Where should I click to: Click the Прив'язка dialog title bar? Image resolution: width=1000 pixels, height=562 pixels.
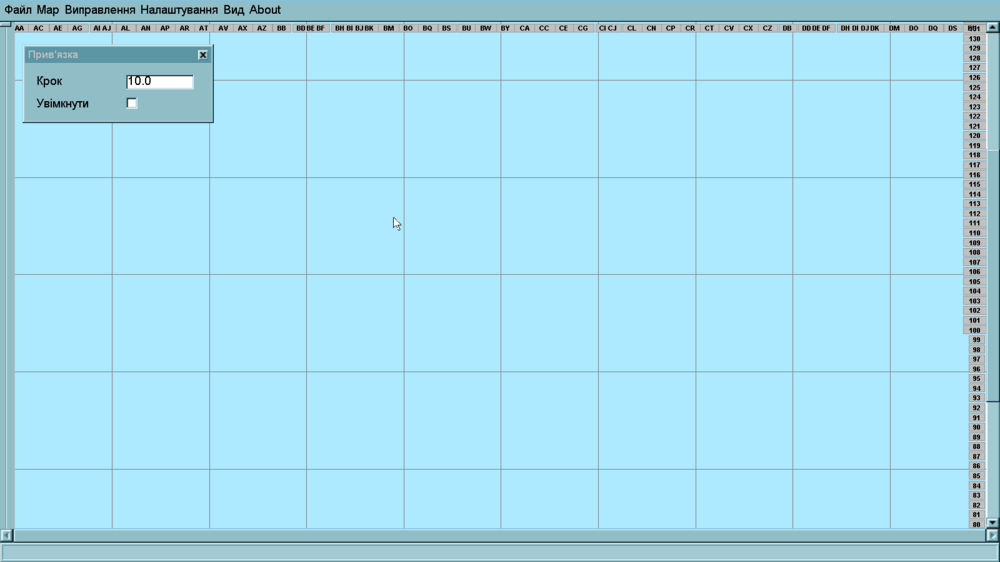point(110,55)
